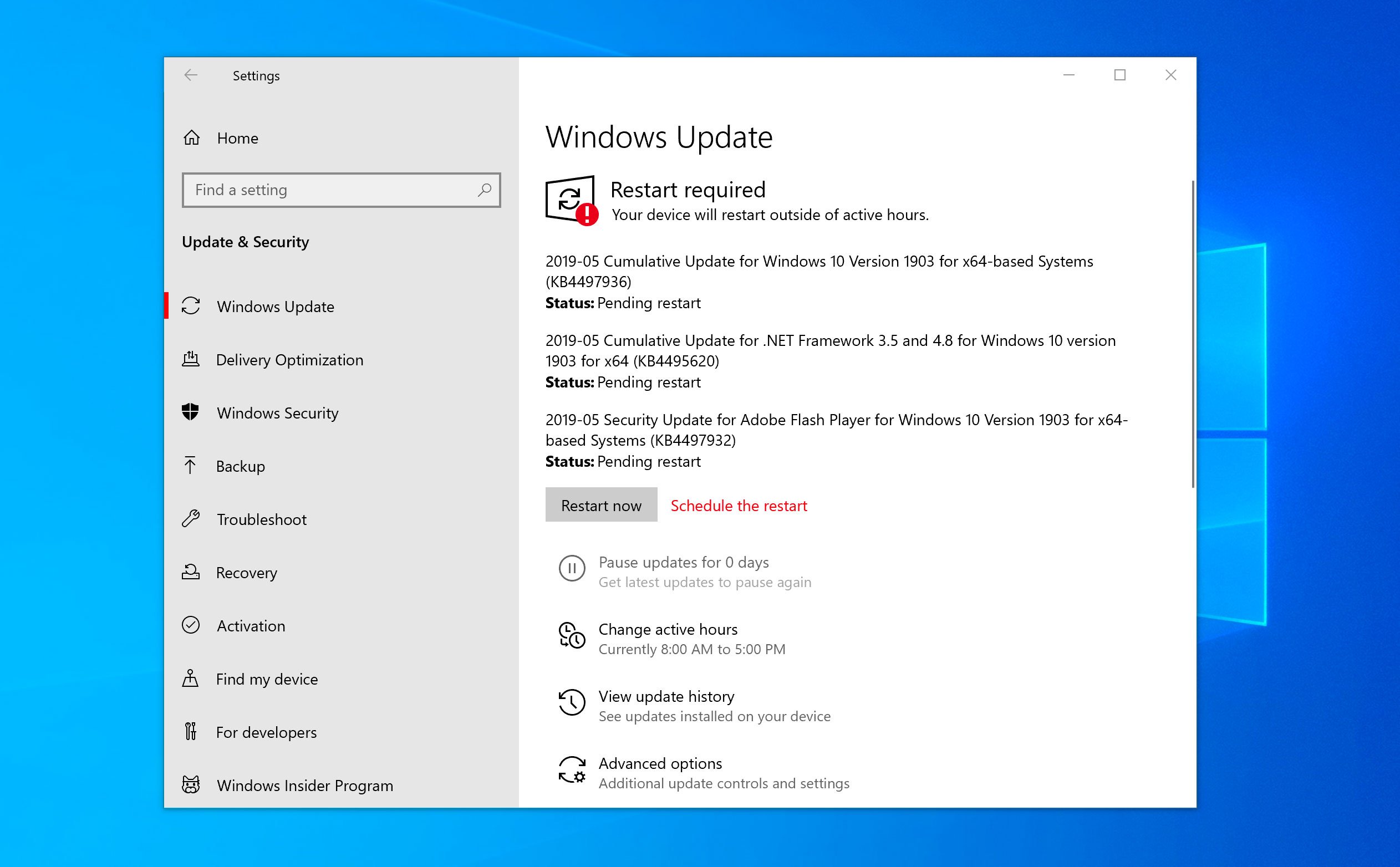
Task: Click the vertical scrollbar in Windows Update pane
Action: tap(1193, 334)
